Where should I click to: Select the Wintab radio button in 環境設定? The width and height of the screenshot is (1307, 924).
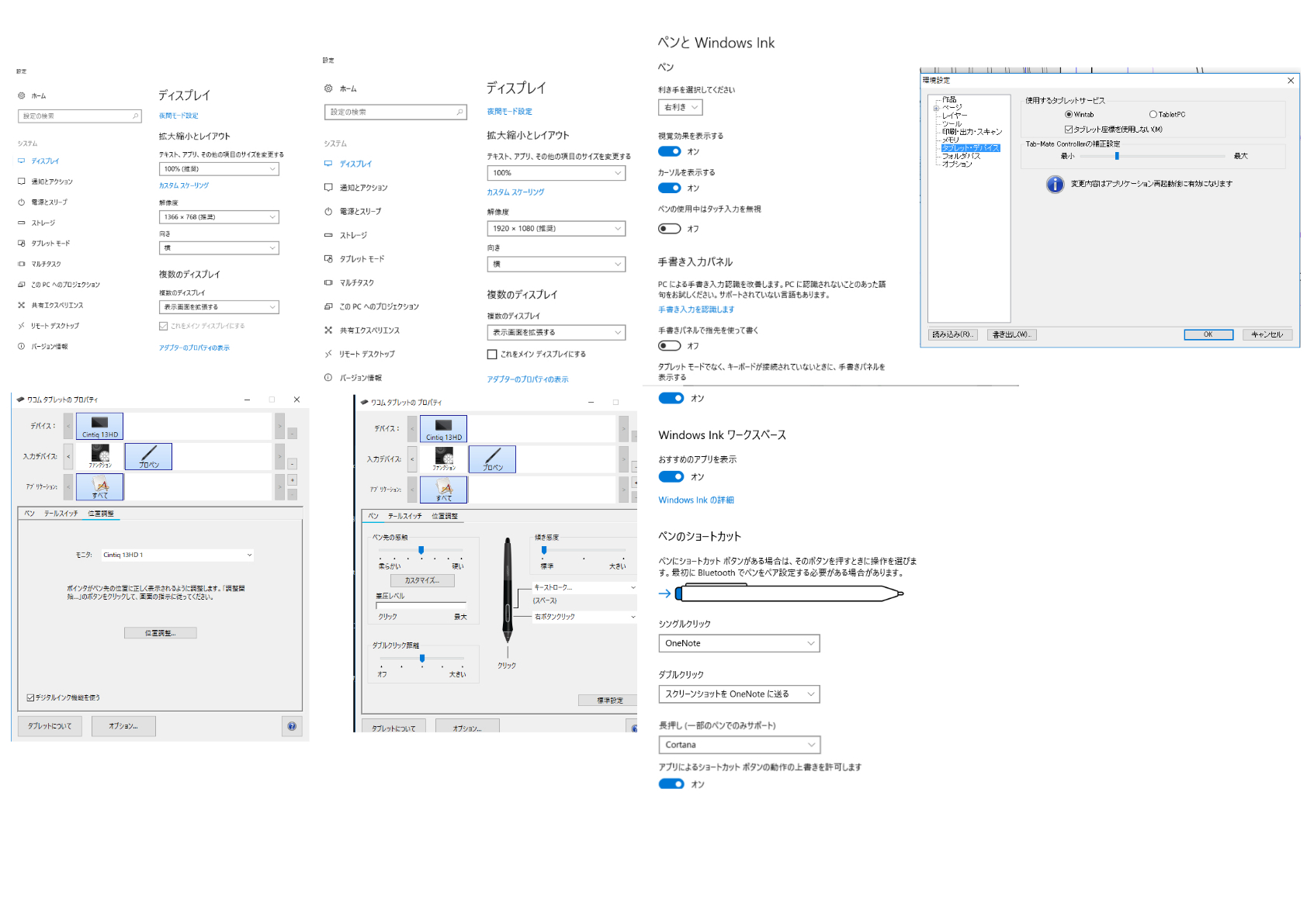[1069, 115]
